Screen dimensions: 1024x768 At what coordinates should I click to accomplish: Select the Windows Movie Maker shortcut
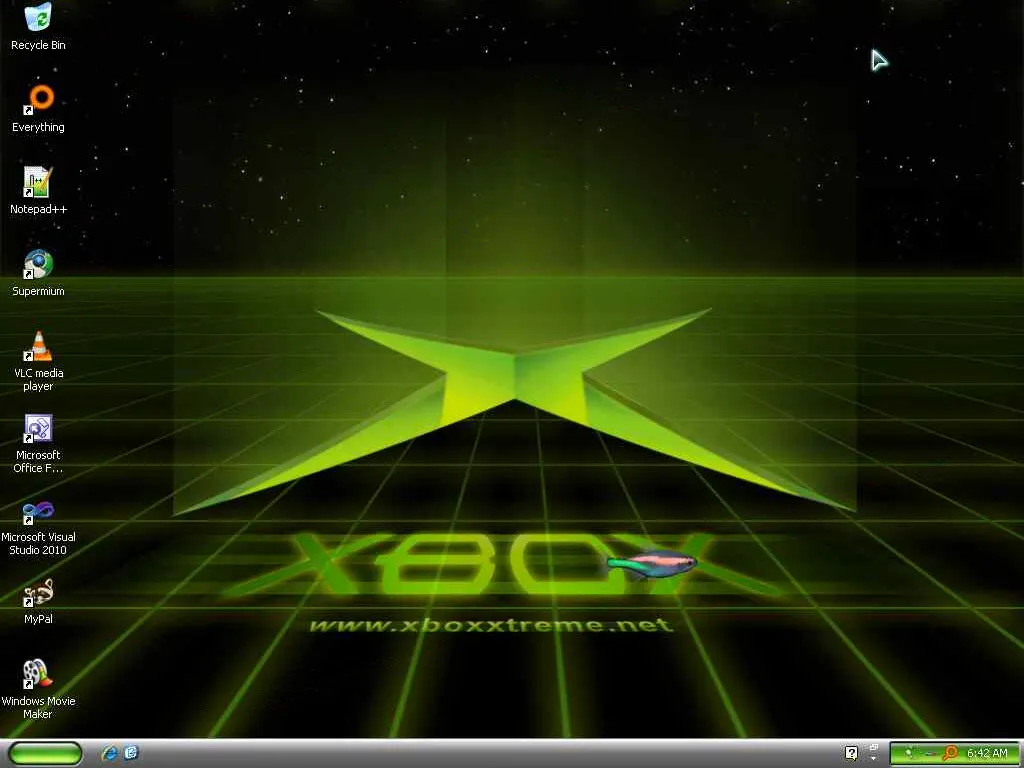38,689
